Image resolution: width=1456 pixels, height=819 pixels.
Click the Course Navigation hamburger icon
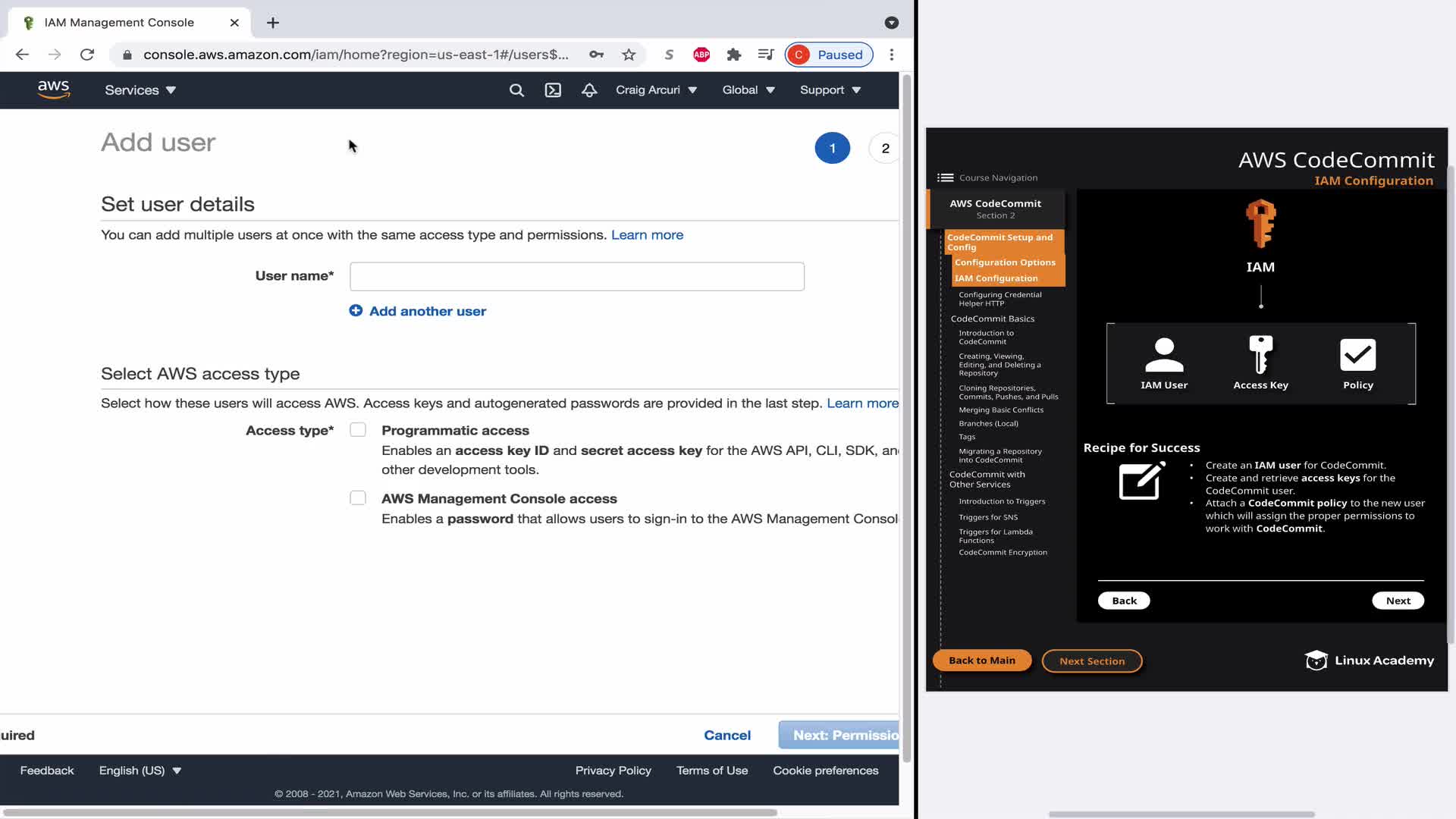pos(945,177)
